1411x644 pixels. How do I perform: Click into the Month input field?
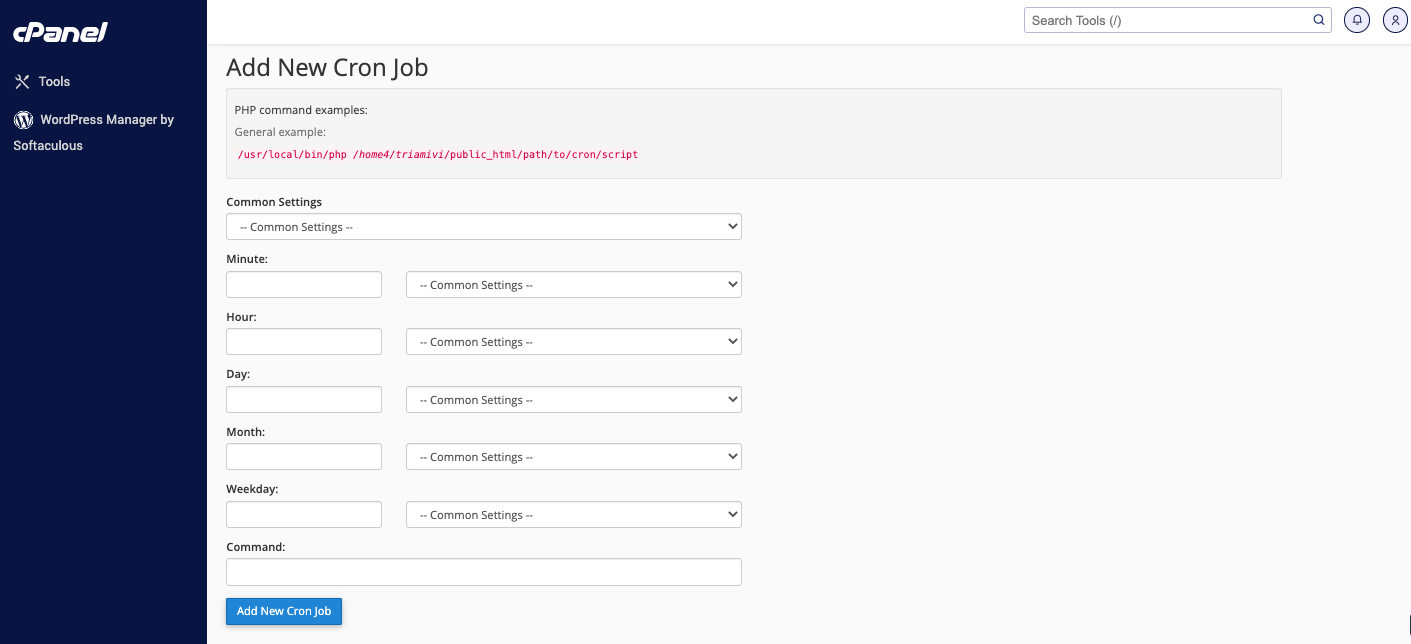click(304, 457)
